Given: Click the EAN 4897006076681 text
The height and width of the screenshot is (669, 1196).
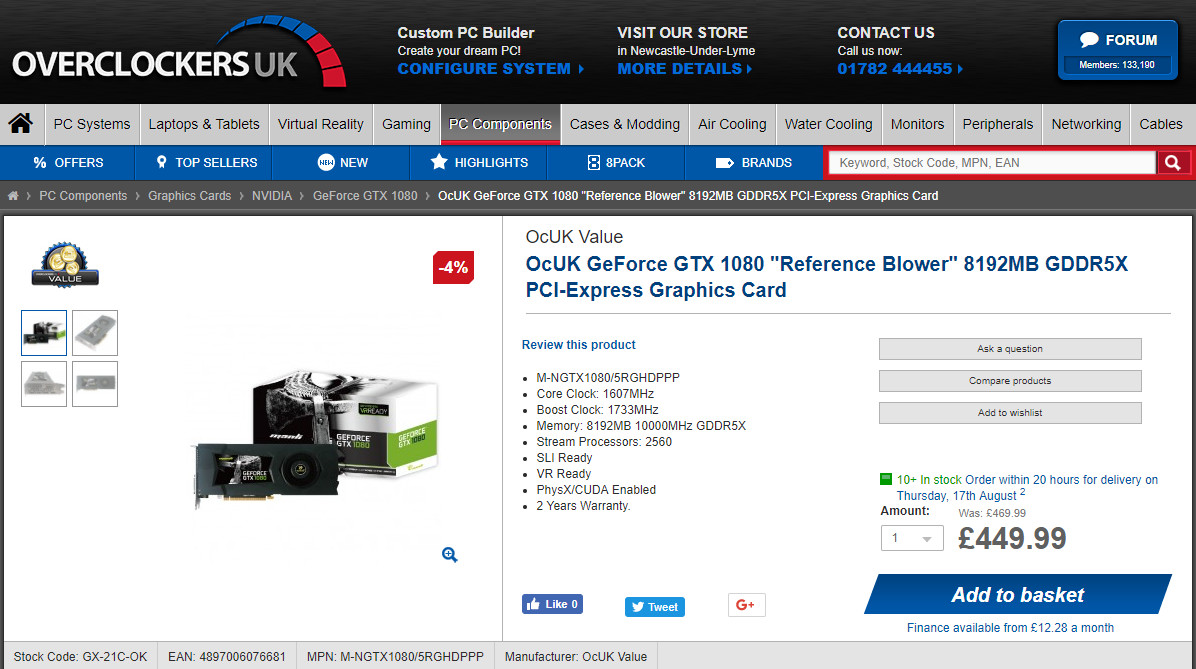Looking at the screenshot, I should (x=227, y=657).
